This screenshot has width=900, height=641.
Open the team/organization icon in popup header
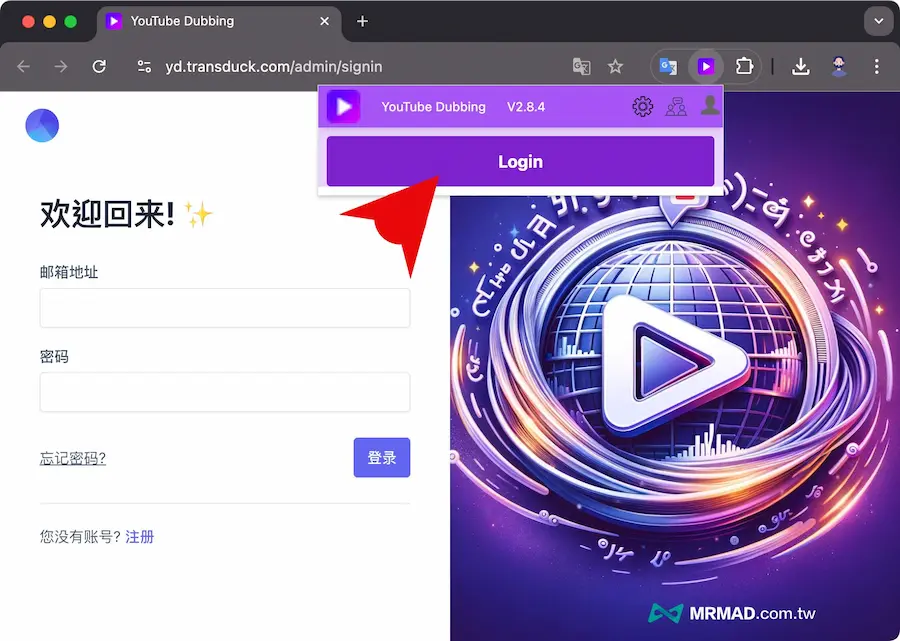[676, 106]
